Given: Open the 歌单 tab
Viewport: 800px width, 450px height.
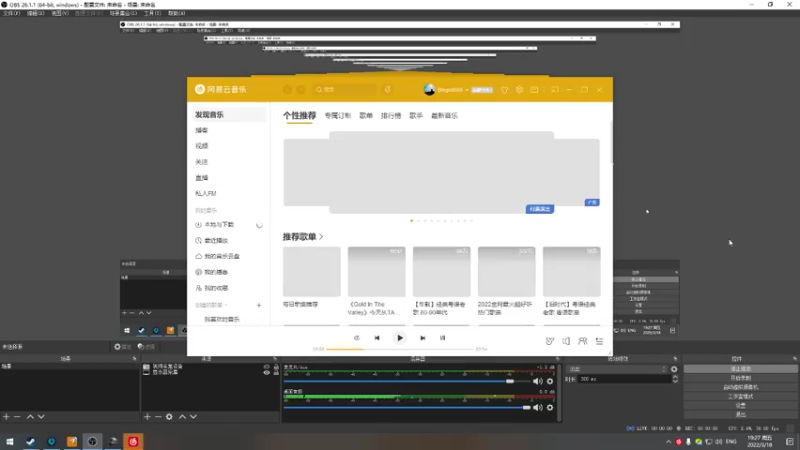Looking at the screenshot, I should click(x=366, y=116).
